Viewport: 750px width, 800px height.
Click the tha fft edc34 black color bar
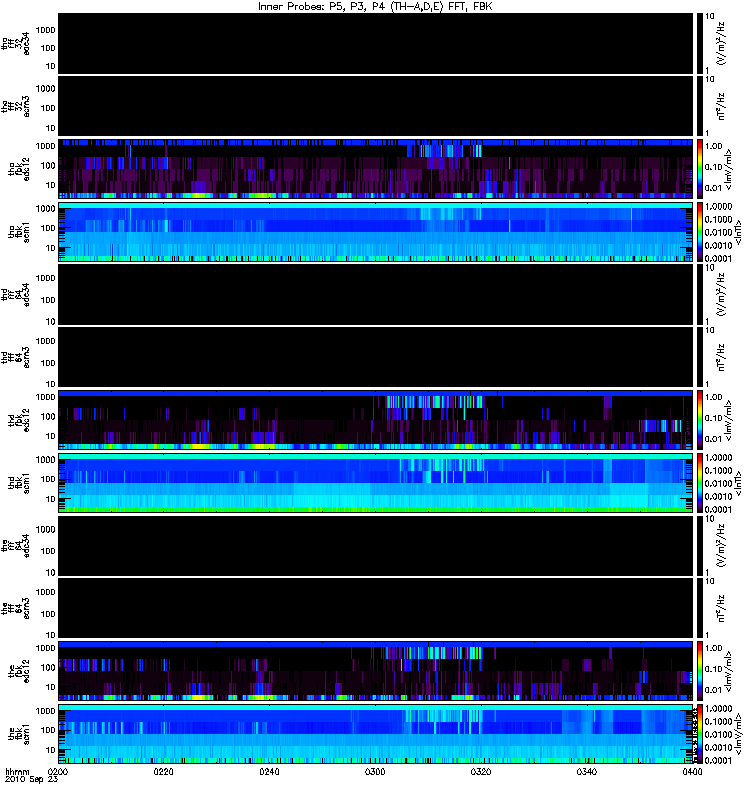click(x=699, y=44)
